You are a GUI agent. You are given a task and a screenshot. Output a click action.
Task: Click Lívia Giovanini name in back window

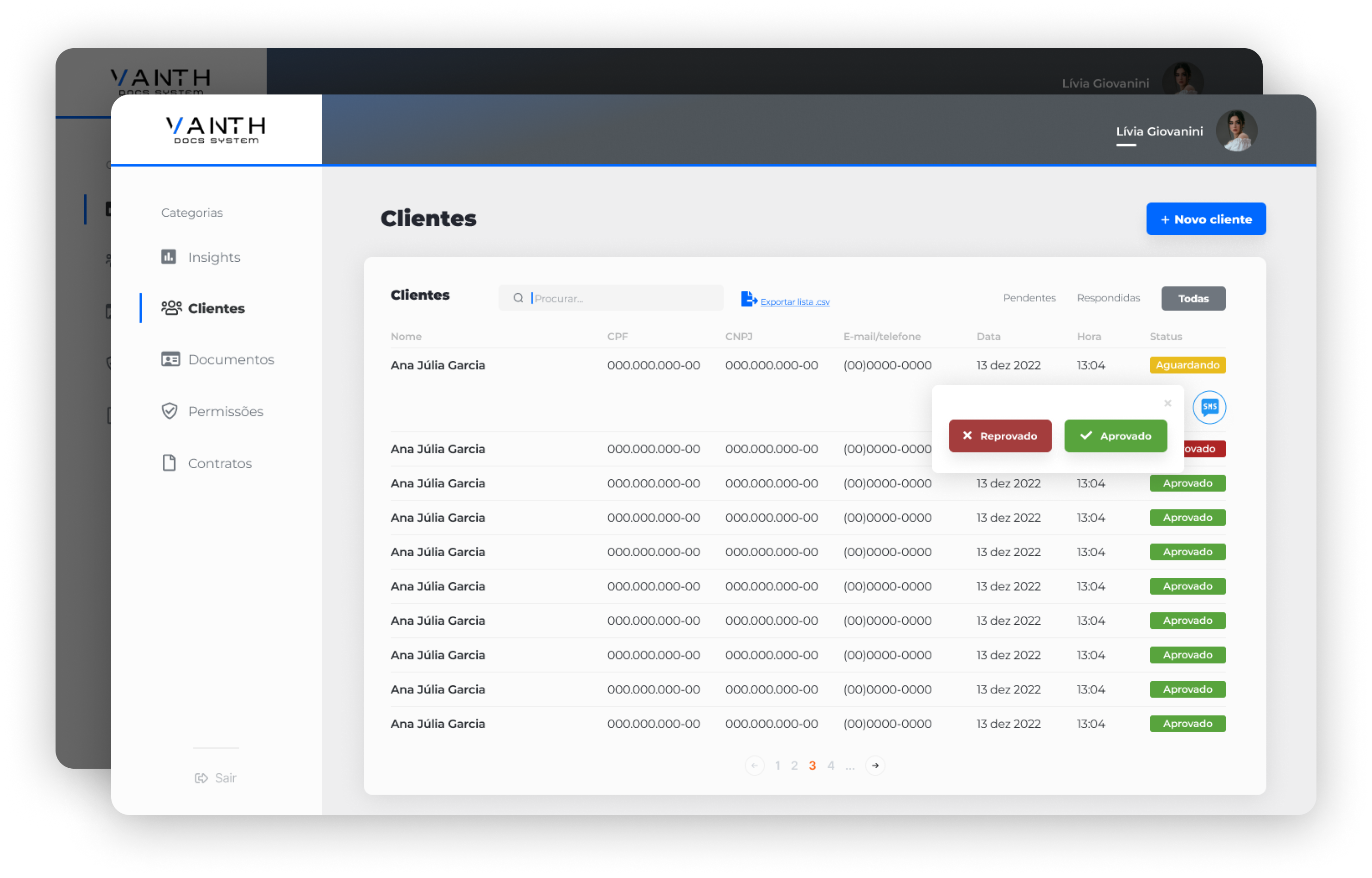tap(1105, 83)
